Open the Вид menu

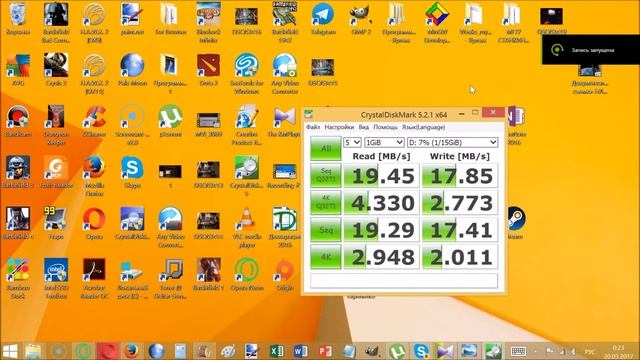(364, 127)
